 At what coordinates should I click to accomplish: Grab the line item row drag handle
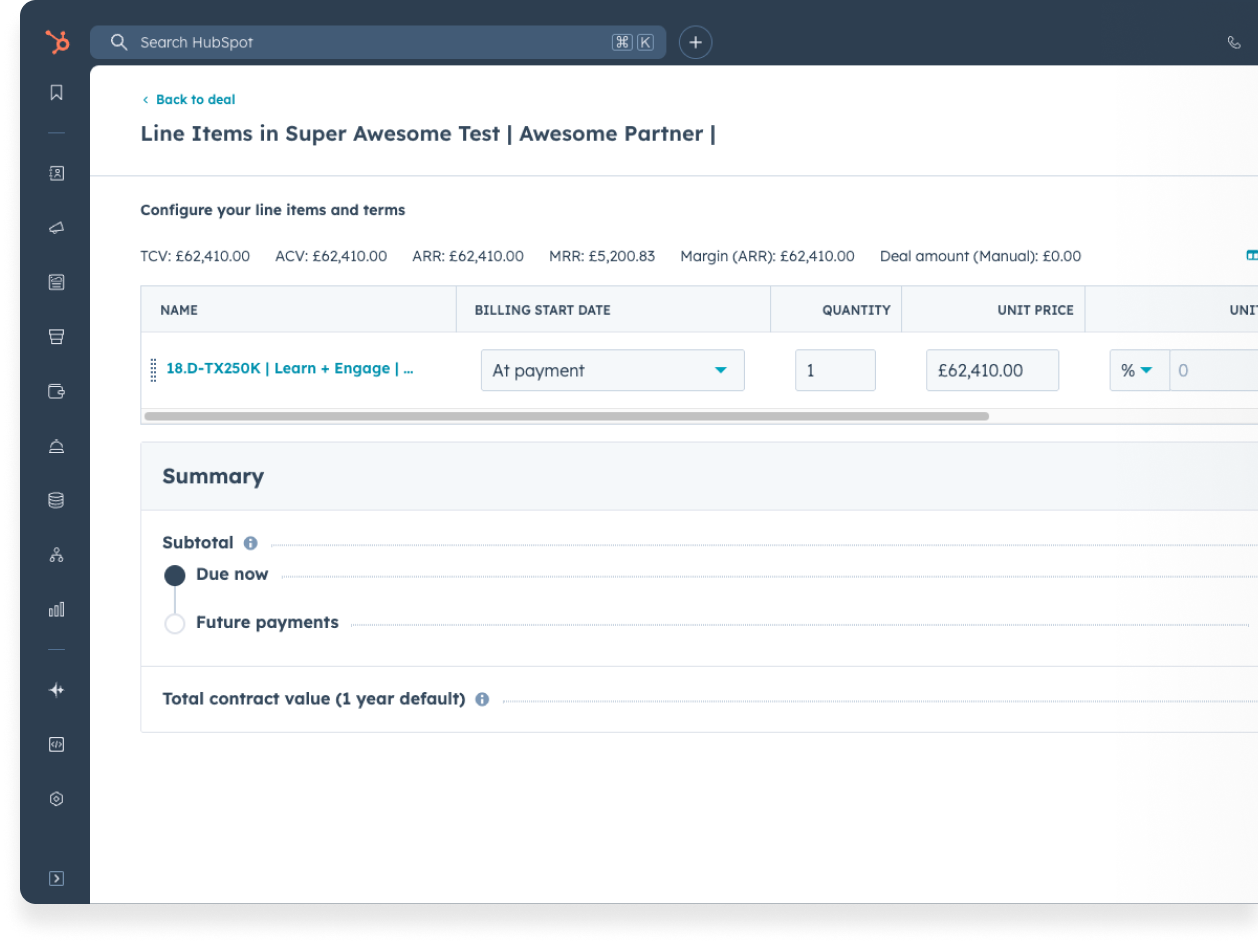(x=153, y=370)
